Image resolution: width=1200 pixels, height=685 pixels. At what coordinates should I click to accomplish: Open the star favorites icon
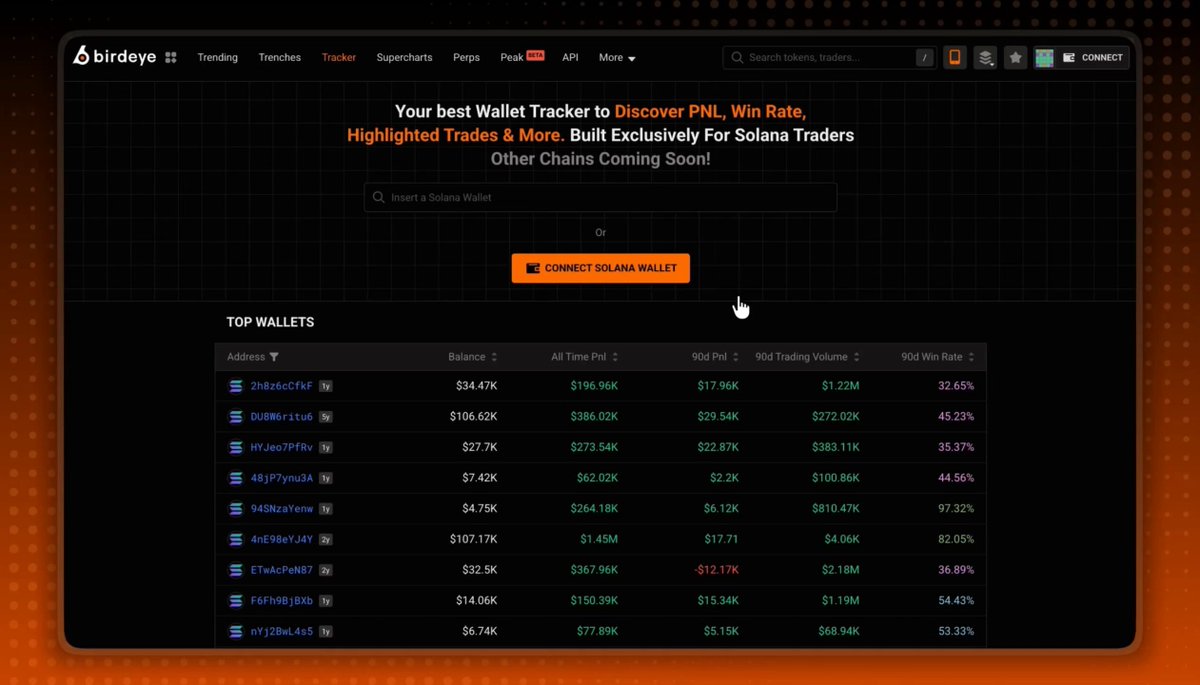(1016, 58)
